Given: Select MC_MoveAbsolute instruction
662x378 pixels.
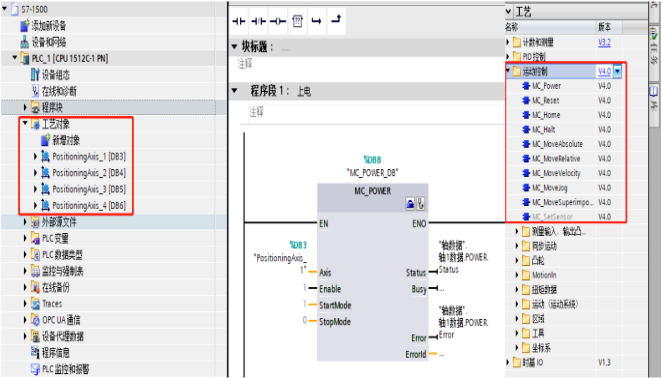Looking at the screenshot, I should [x=557, y=144].
